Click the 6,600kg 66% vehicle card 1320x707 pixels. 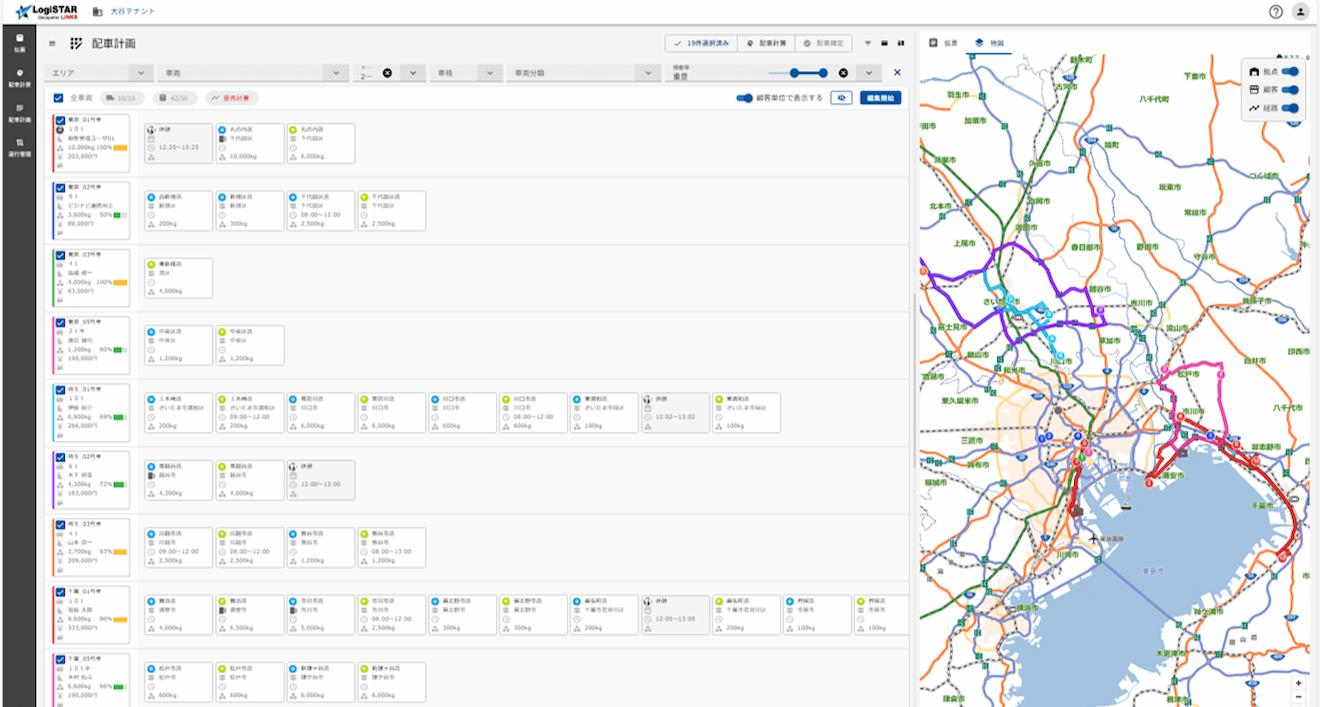tap(91, 680)
